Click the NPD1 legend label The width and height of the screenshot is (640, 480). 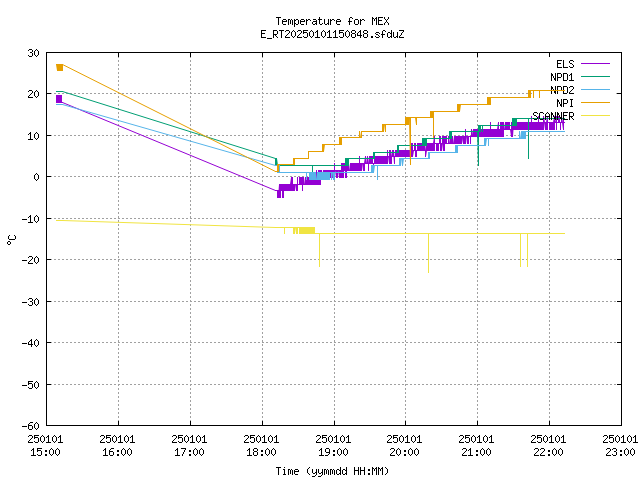pyautogui.click(x=562, y=77)
